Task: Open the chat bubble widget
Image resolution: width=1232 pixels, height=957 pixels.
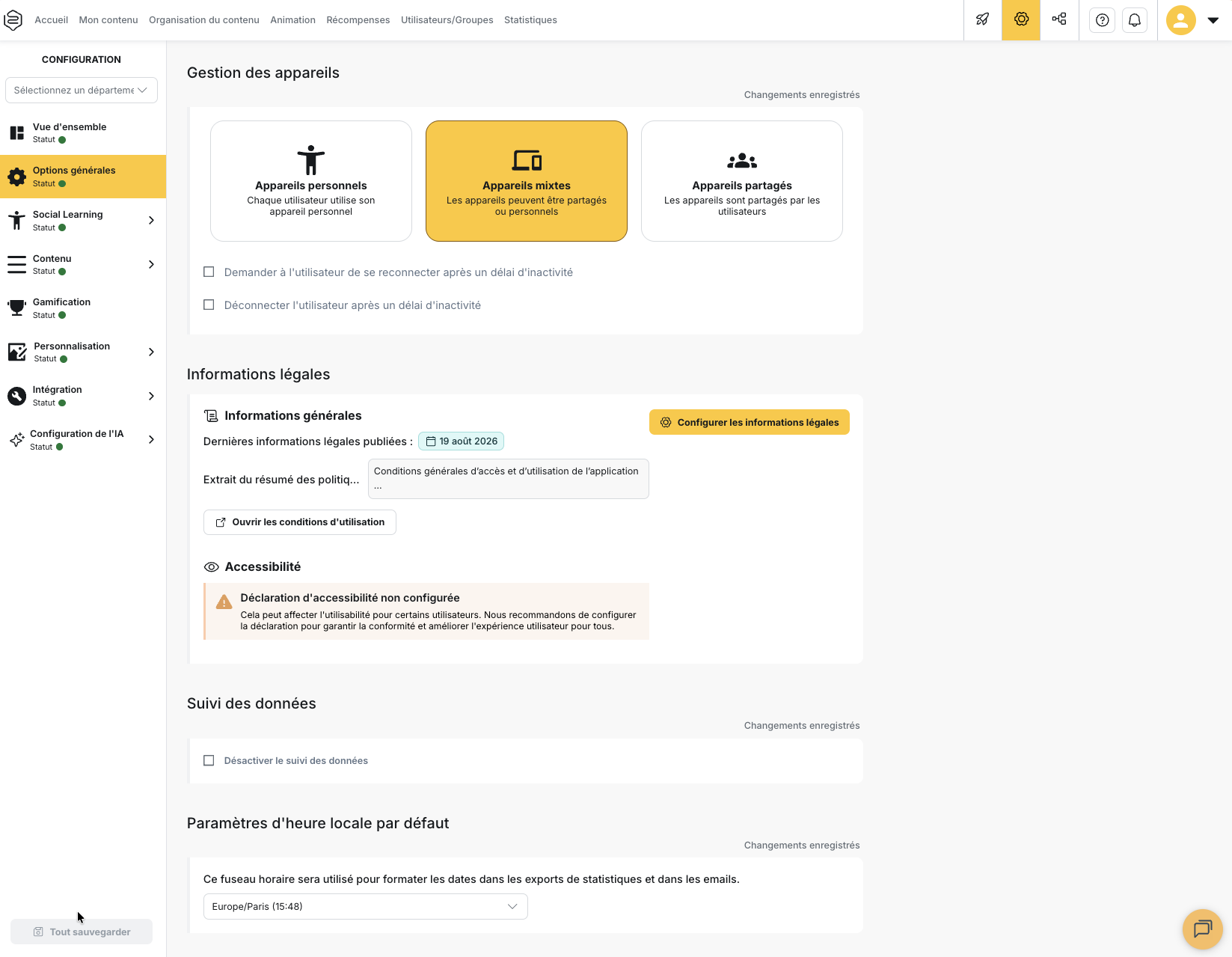Action: pyautogui.click(x=1203, y=929)
